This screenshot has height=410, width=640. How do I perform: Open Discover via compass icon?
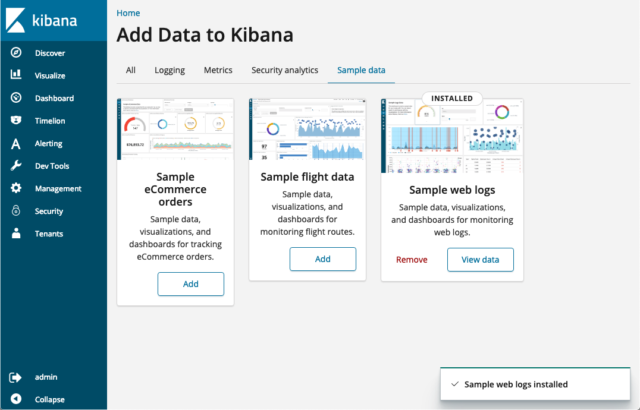[16, 53]
